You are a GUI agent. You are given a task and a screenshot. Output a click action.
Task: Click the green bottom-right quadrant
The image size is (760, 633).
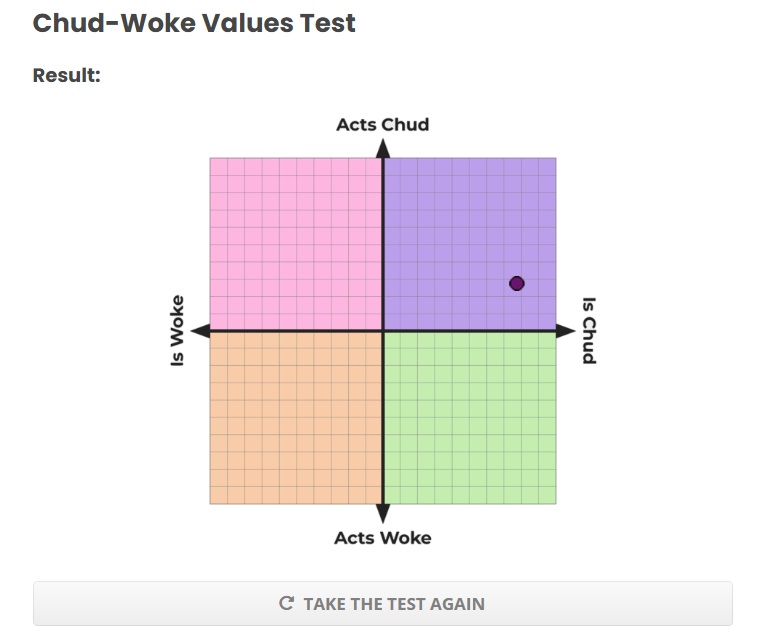coord(470,418)
